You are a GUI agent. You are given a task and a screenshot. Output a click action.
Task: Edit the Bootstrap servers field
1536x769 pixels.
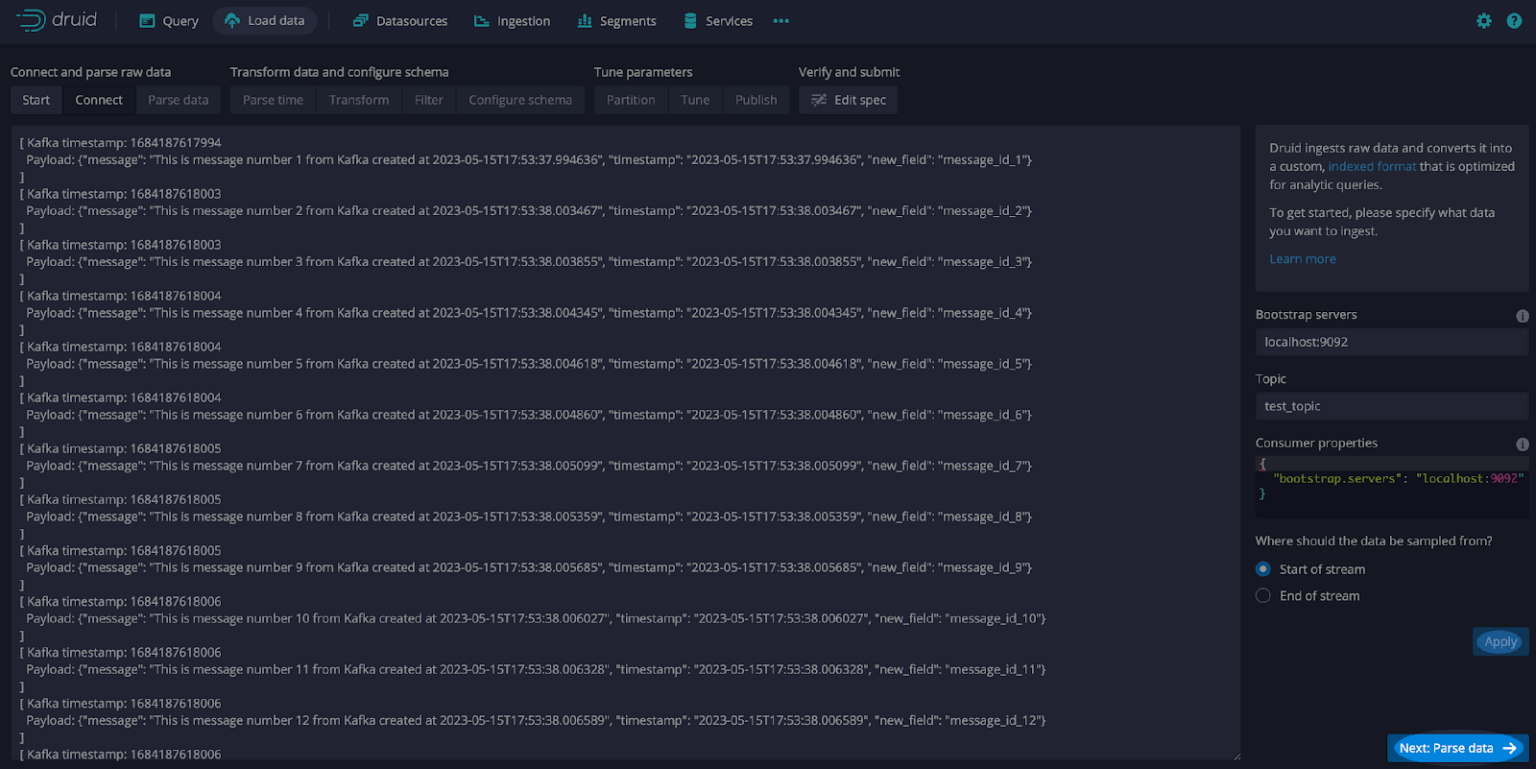coord(1391,342)
